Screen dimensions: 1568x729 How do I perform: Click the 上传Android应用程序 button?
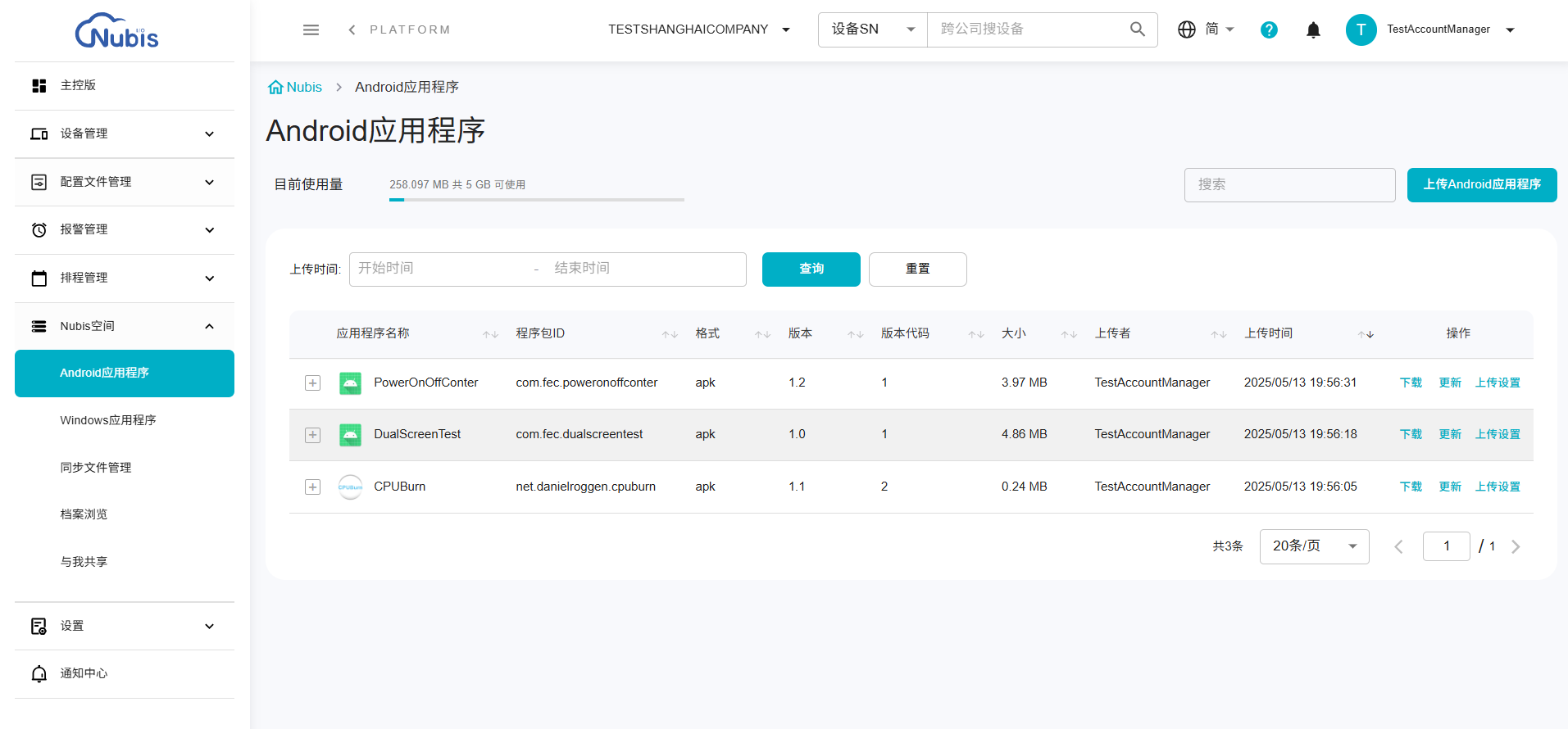click(1482, 185)
